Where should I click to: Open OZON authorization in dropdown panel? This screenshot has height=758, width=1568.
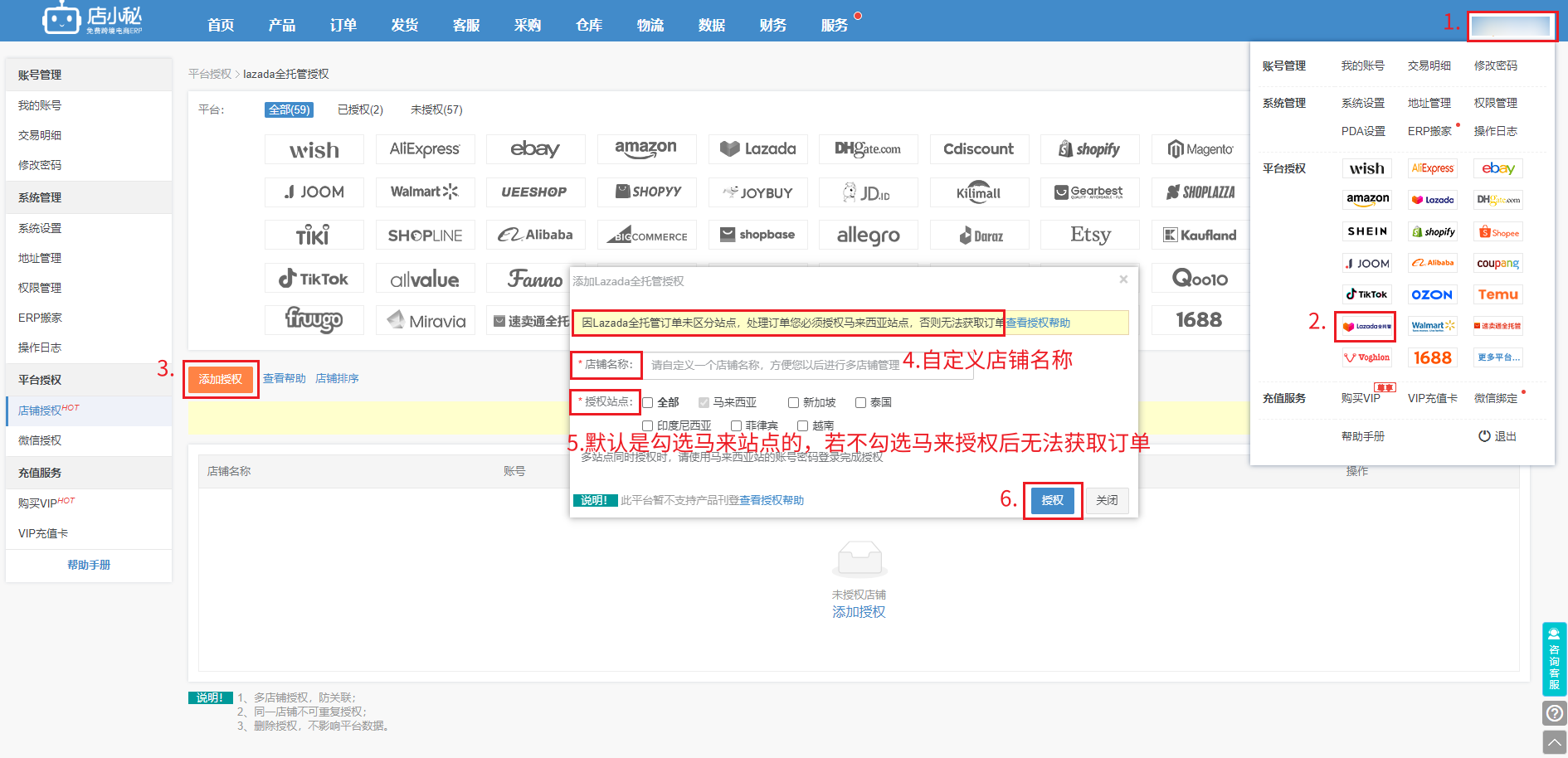click(1433, 294)
